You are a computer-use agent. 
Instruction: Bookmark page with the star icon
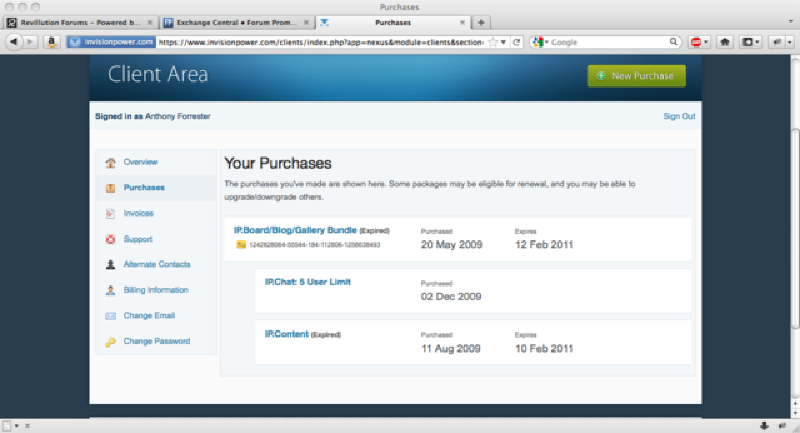point(493,42)
